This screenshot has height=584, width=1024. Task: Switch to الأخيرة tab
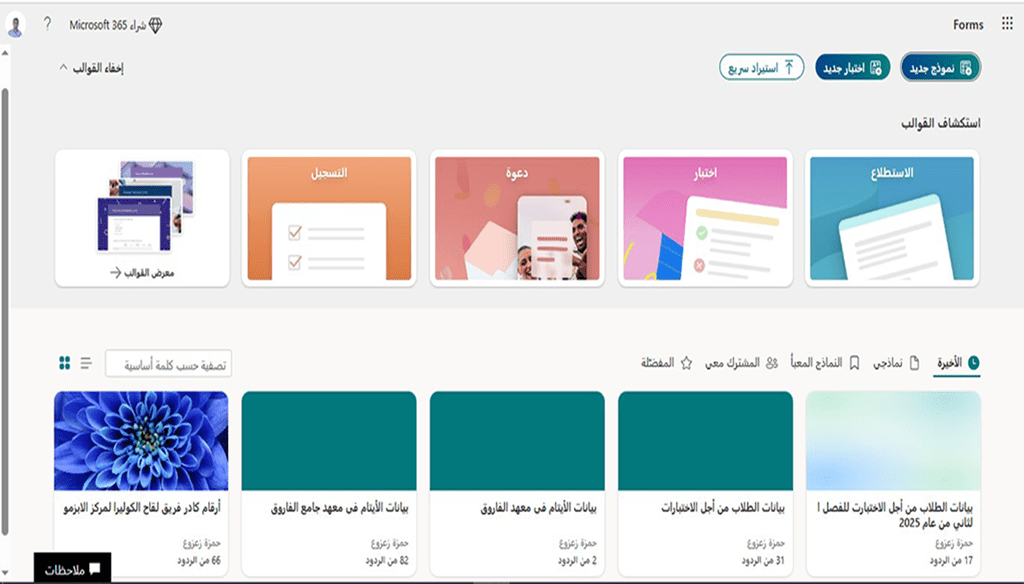958,363
